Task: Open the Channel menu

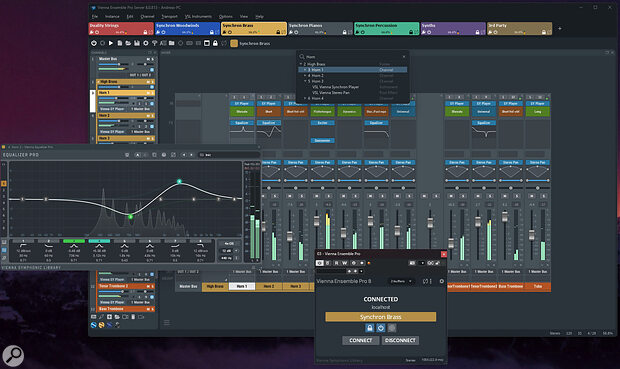Action: 147,16
